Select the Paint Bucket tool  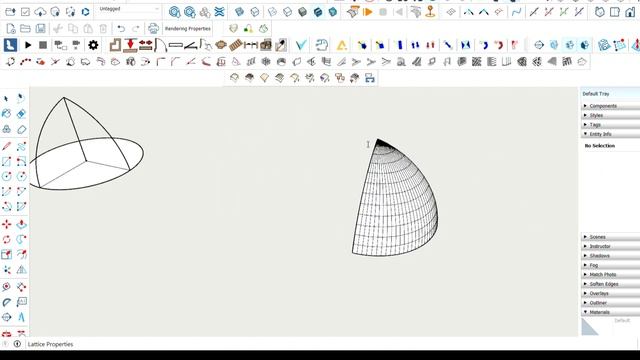[x=7, y=114]
